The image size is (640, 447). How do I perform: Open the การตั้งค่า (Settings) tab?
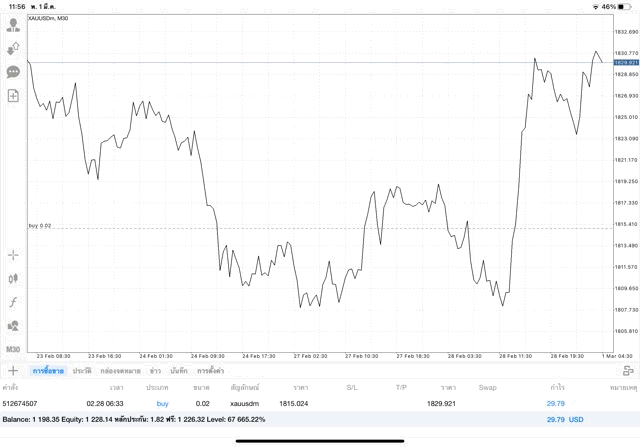click(210, 371)
